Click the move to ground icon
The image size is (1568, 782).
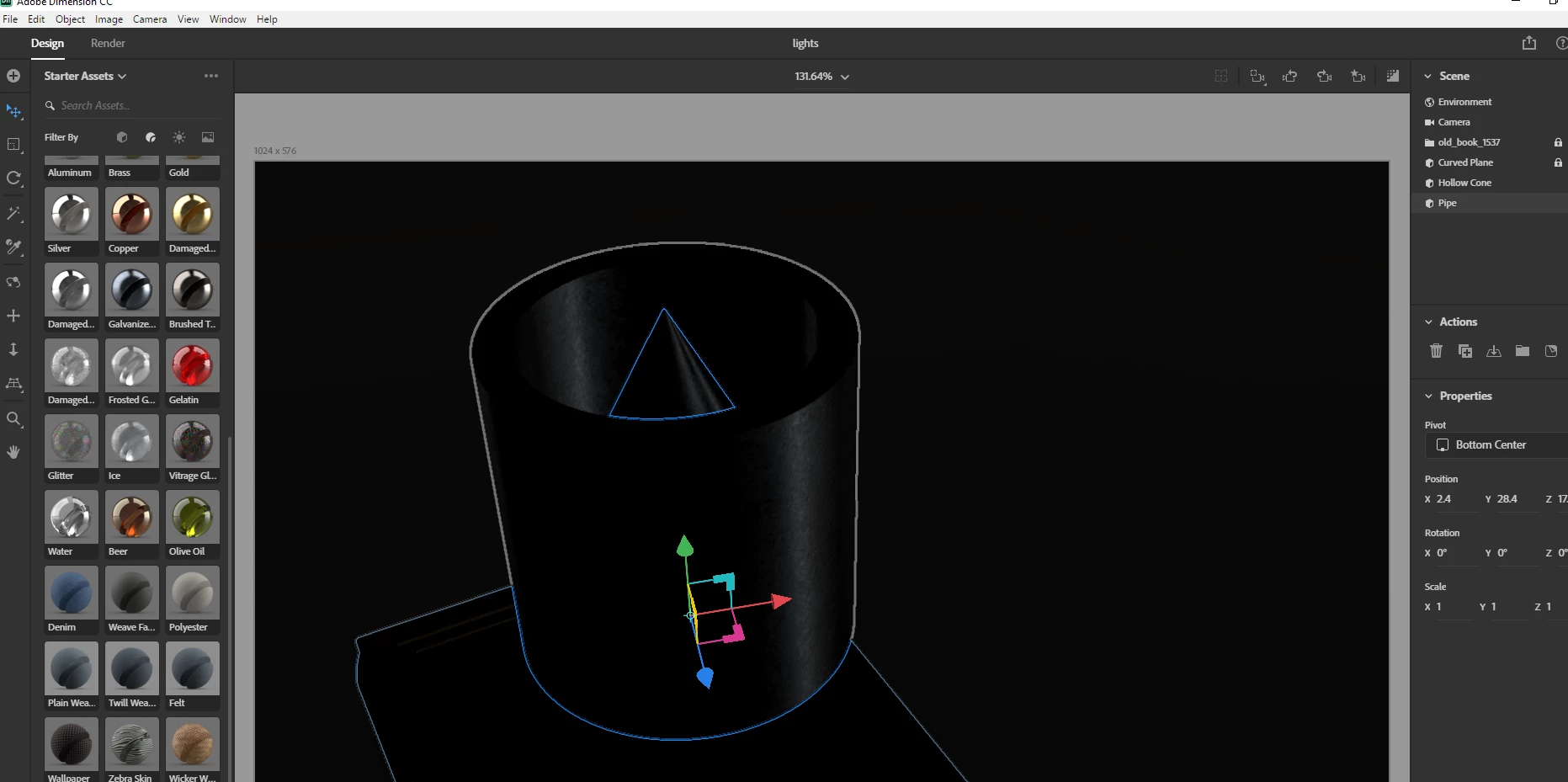pyautogui.click(x=1494, y=351)
